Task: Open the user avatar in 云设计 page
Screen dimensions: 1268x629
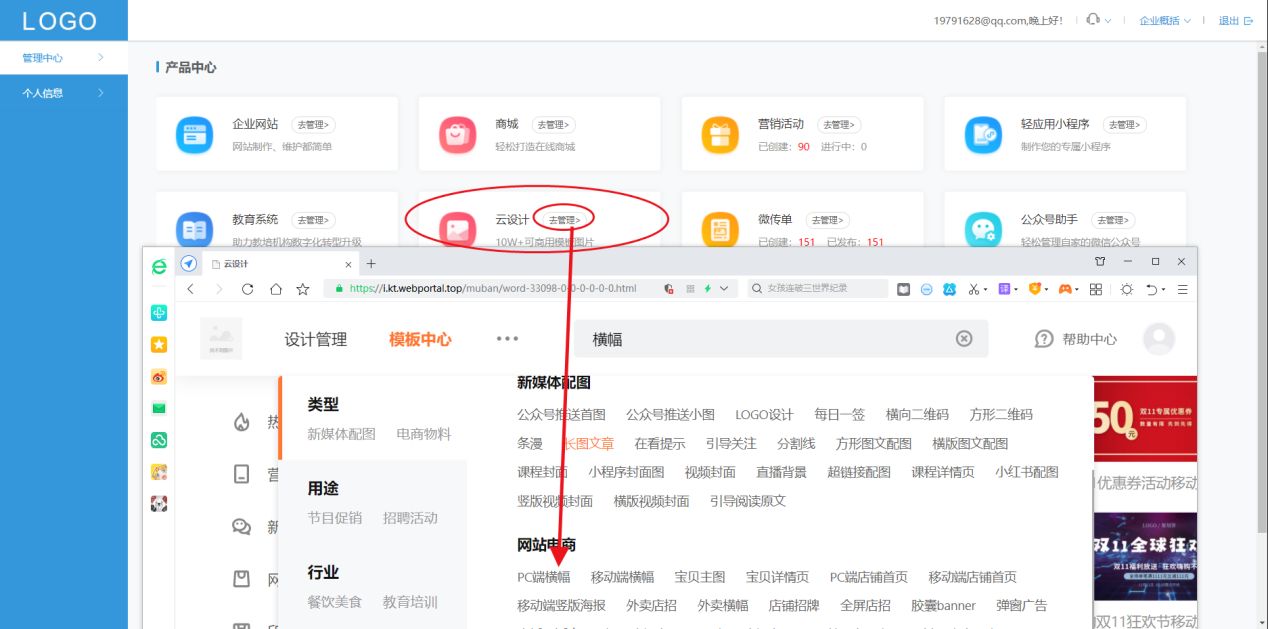Action: click(x=1158, y=339)
